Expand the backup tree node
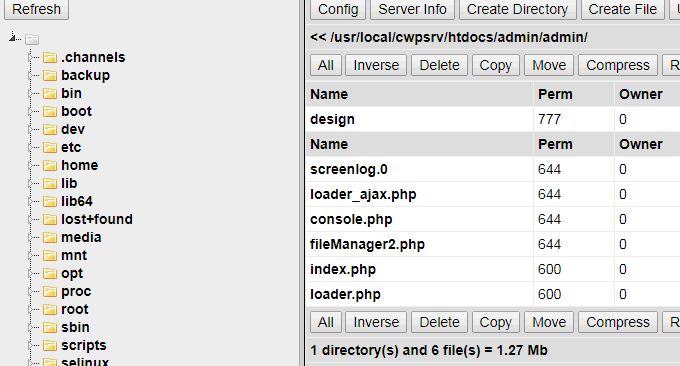The height and width of the screenshot is (366, 680). [x=30, y=75]
